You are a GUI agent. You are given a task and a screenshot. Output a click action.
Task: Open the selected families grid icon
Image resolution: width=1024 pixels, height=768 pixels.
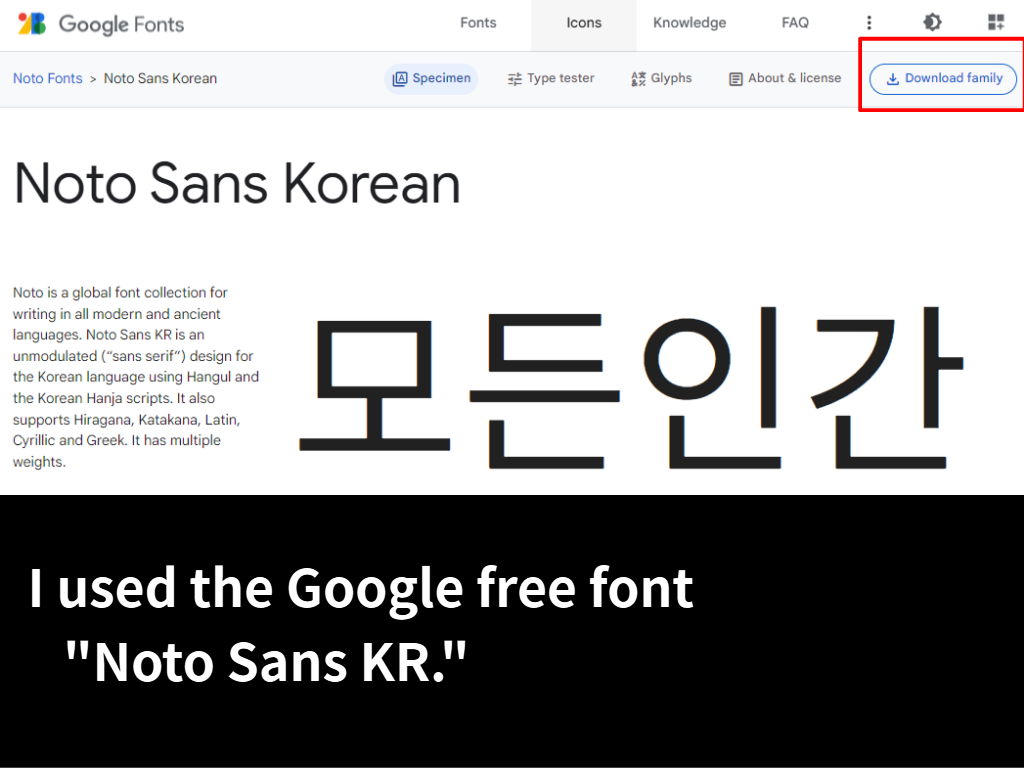(996, 23)
